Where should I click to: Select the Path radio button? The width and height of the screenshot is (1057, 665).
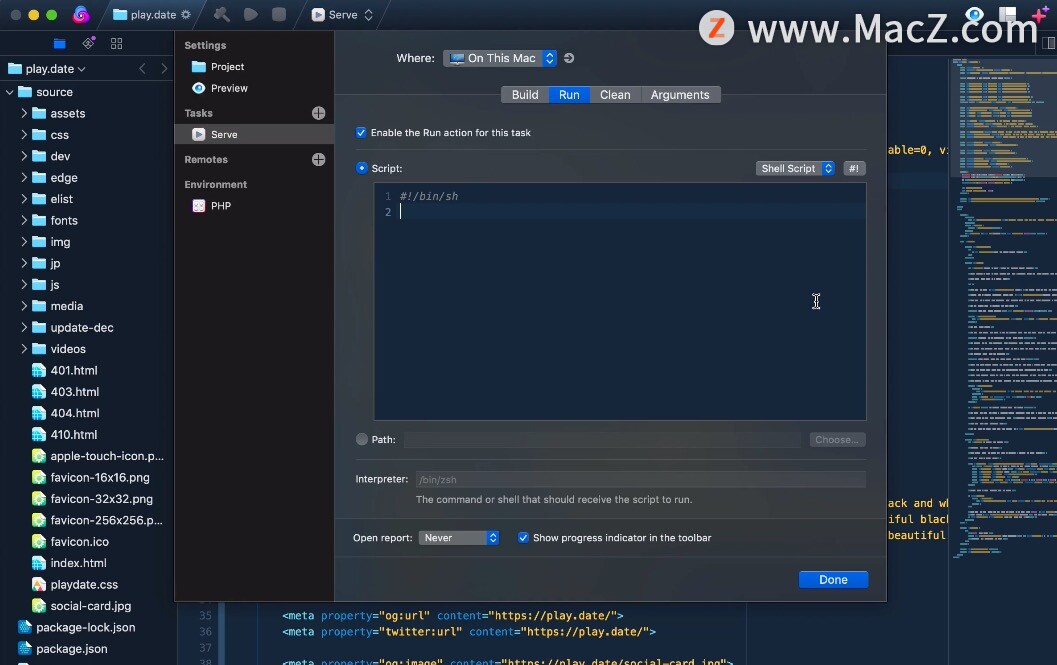(362, 439)
